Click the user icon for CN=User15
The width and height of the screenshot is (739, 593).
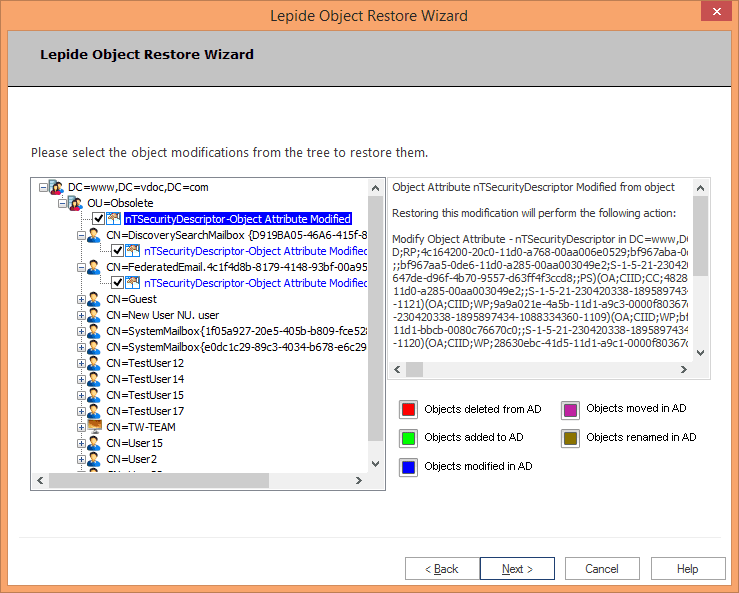tap(94, 443)
